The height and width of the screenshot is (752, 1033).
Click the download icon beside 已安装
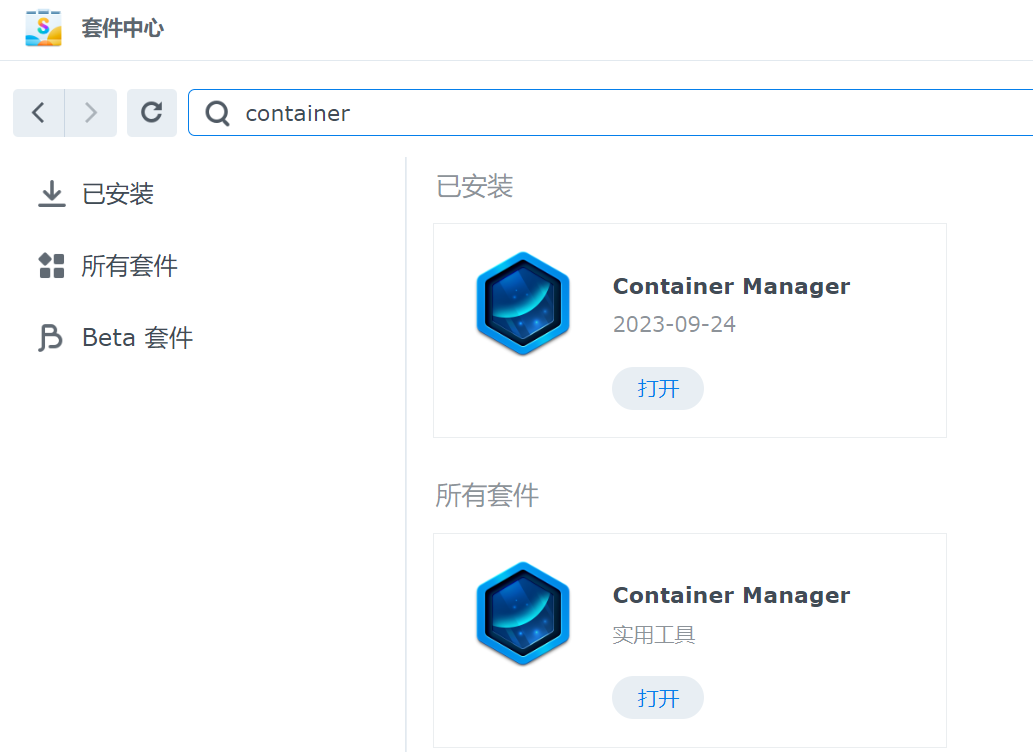point(51,194)
